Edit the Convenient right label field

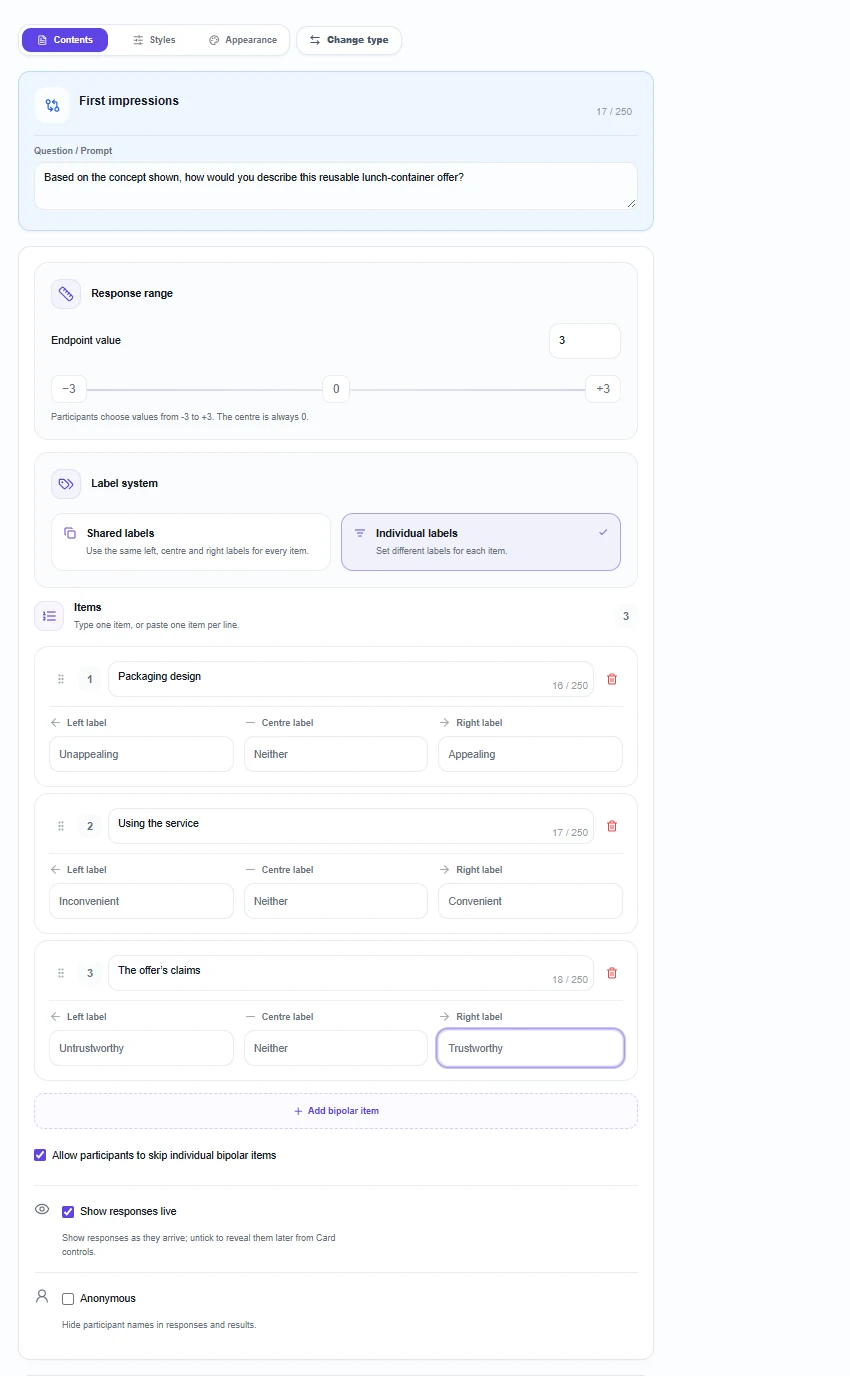pyautogui.click(x=530, y=901)
